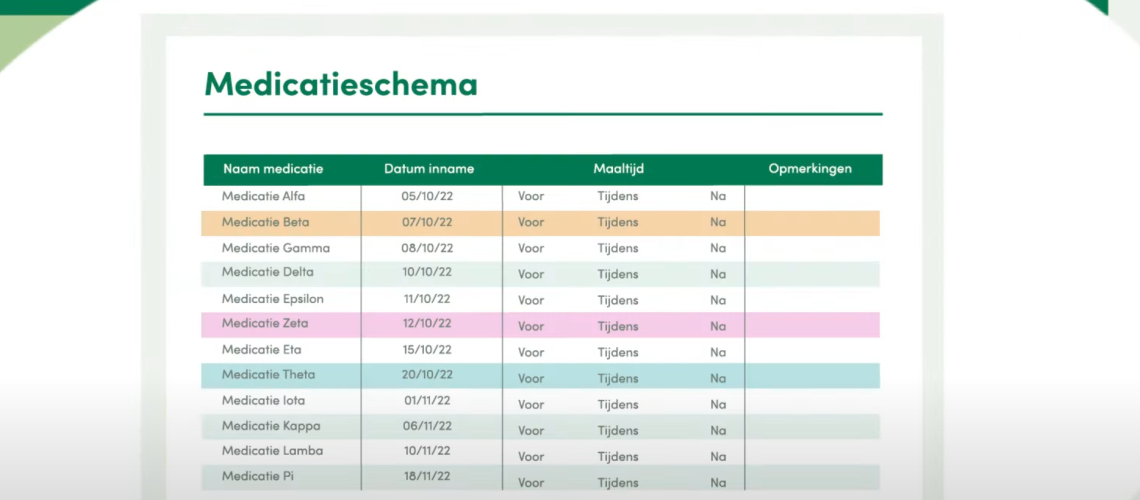1140x500 pixels.
Task: Choose 'Tijdens' in the Medicatie Gamma row
Action: coord(618,248)
